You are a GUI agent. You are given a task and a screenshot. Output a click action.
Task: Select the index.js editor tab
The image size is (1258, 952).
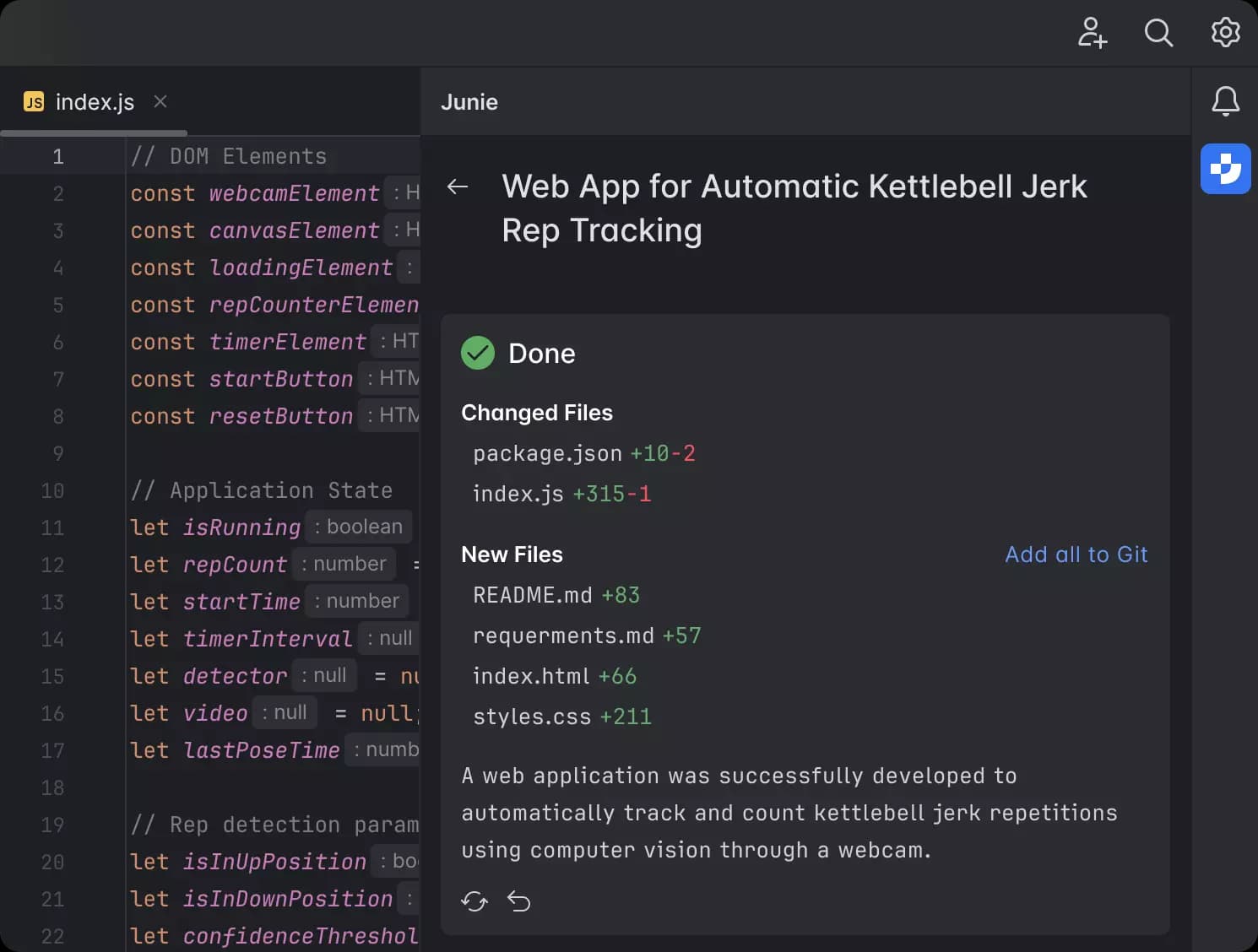(95, 101)
